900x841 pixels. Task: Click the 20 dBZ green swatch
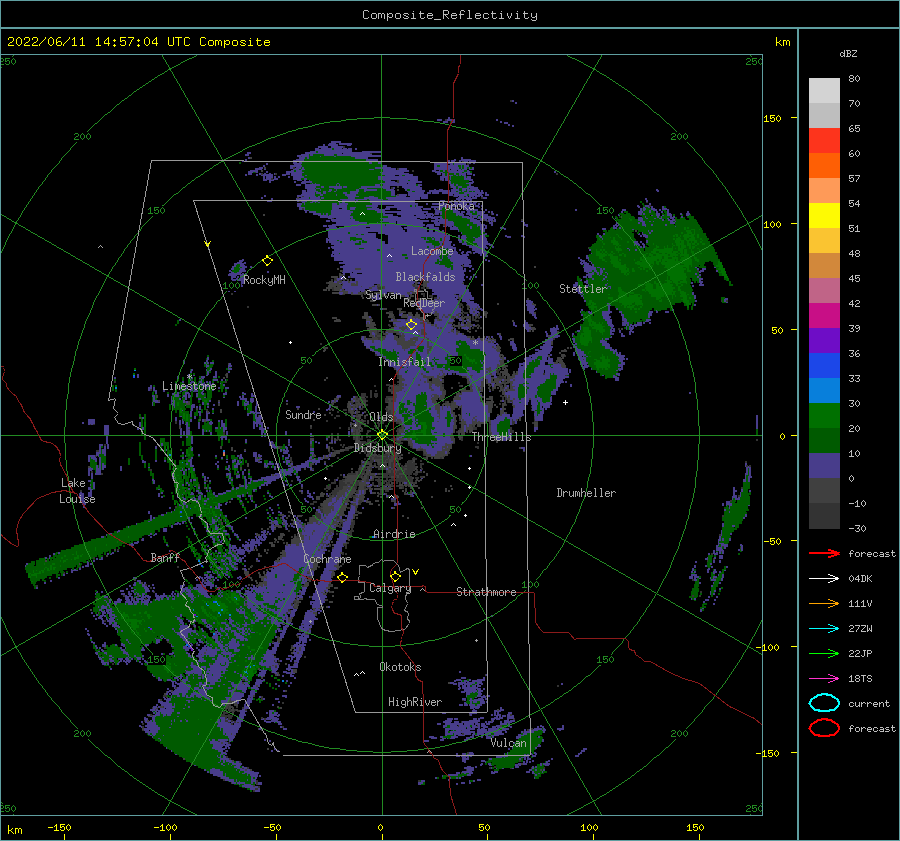[824, 440]
